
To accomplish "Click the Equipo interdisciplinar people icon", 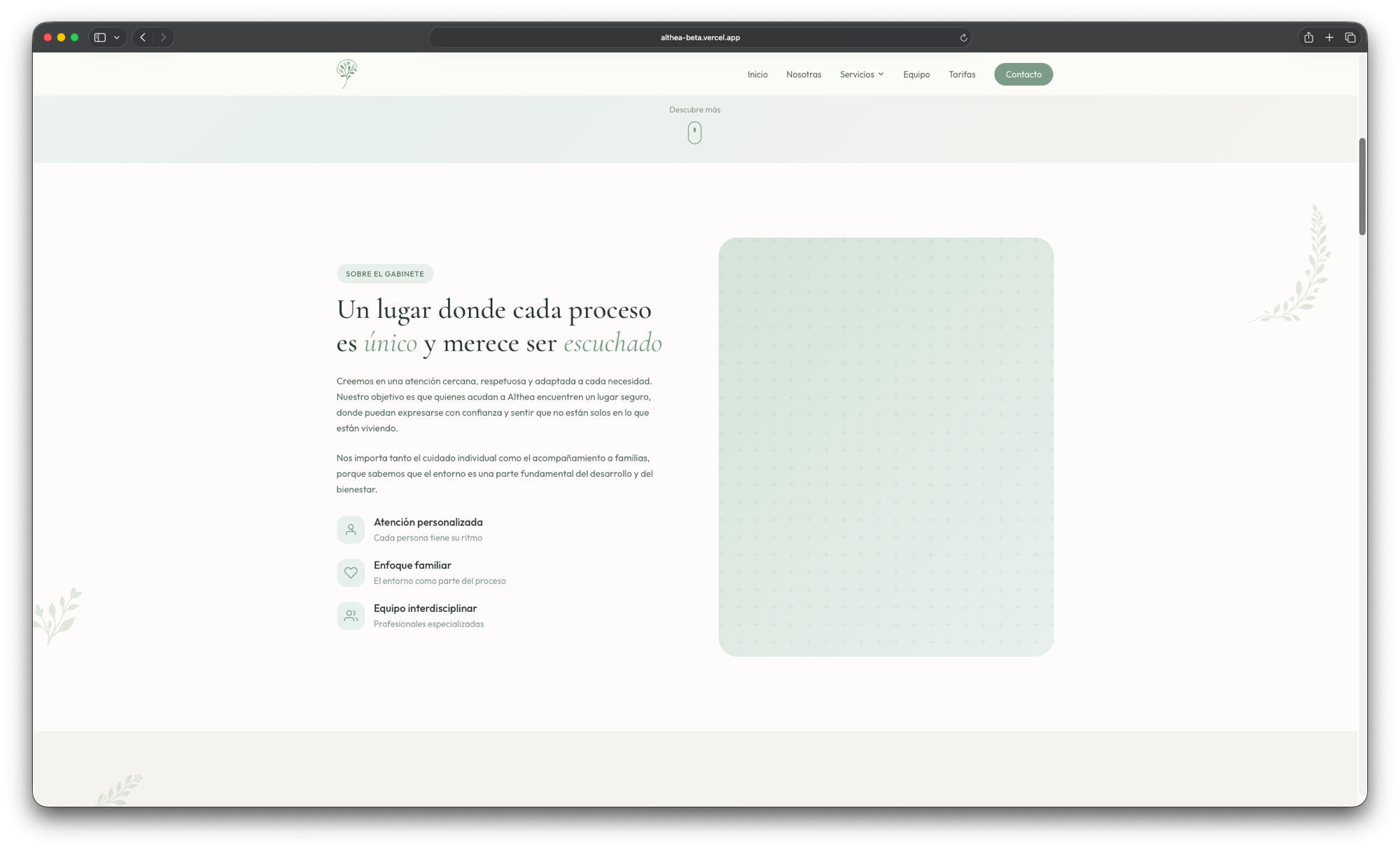I will [x=351, y=616].
